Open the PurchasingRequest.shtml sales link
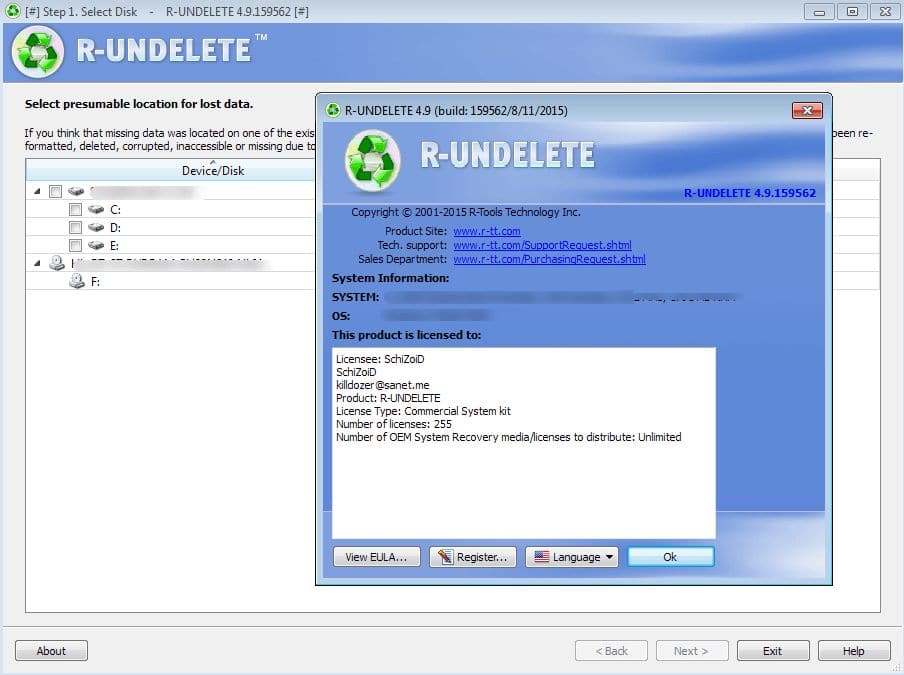 [x=549, y=259]
